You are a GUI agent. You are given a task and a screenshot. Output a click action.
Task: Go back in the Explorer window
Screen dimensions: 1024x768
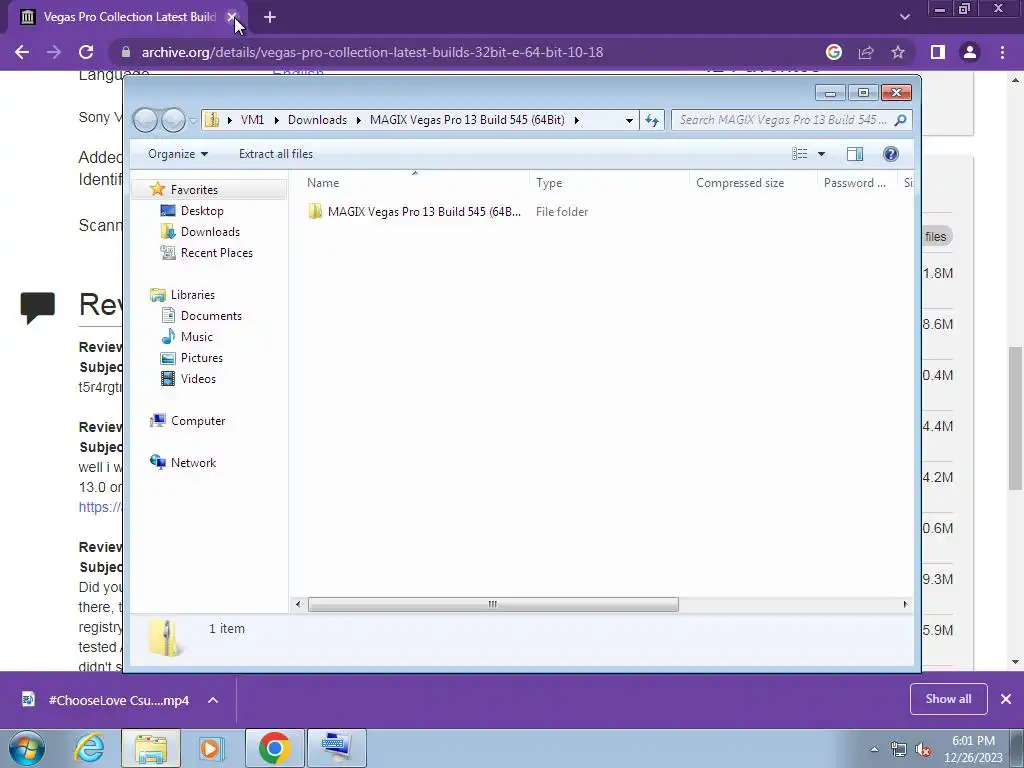pyautogui.click(x=145, y=120)
